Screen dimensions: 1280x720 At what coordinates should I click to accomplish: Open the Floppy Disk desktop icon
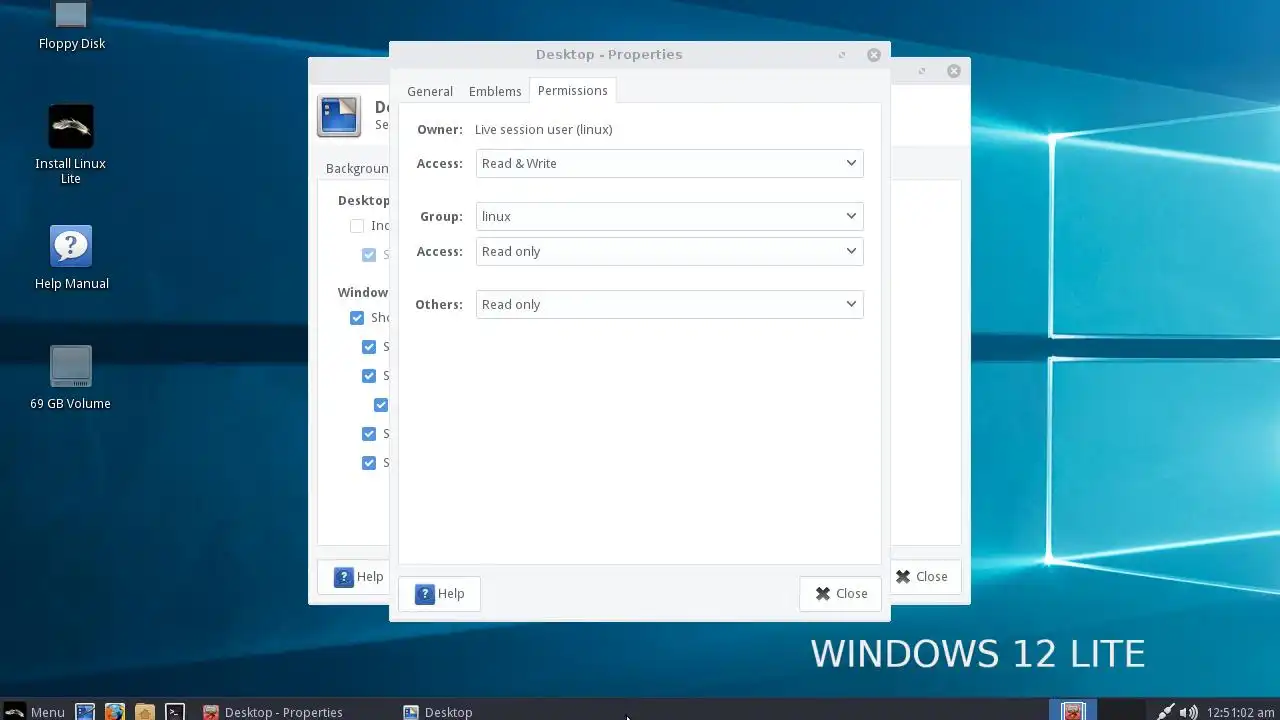tap(71, 25)
